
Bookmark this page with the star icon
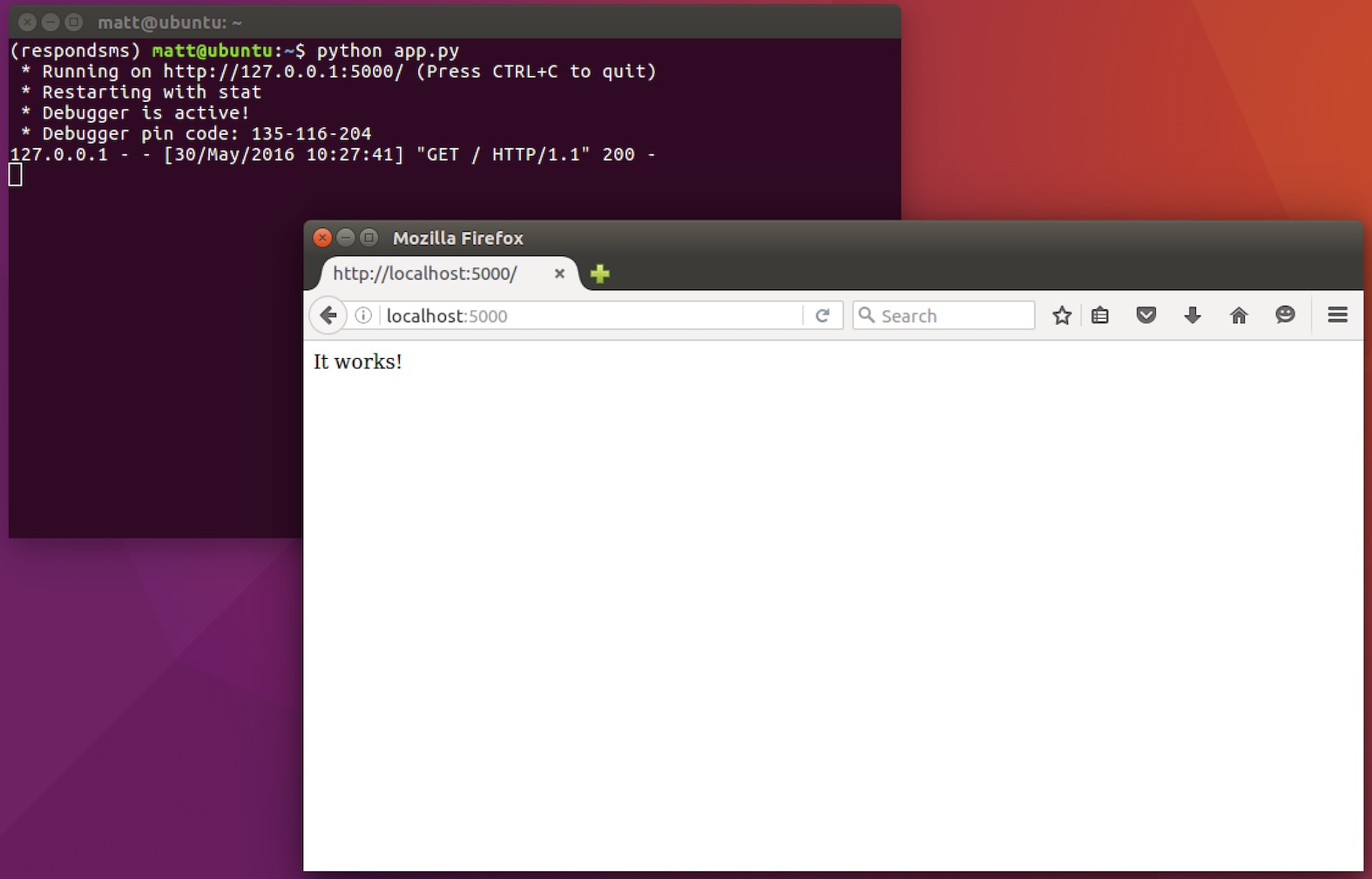(1061, 315)
